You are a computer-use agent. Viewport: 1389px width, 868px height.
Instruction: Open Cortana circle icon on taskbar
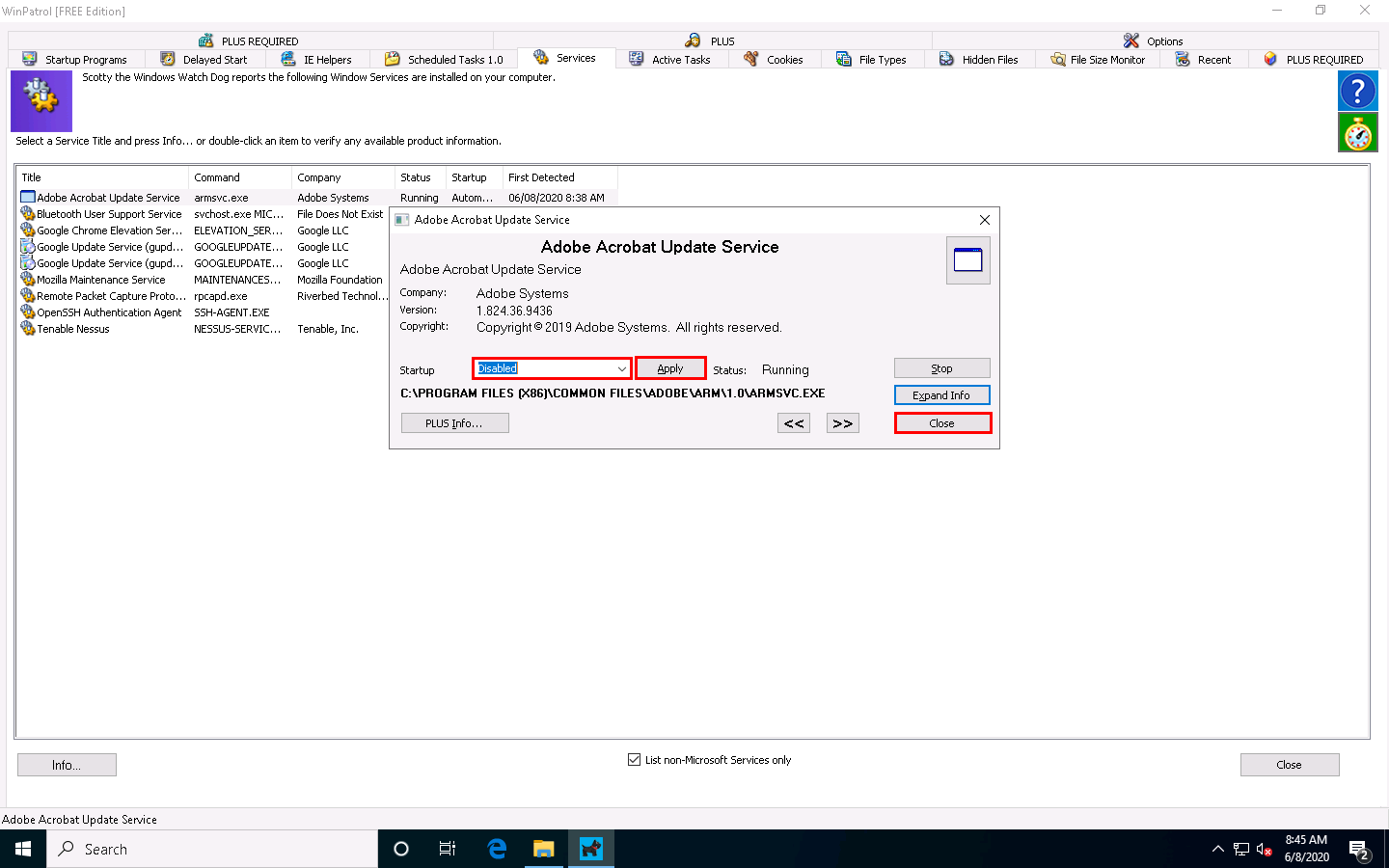[x=401, y=849]
